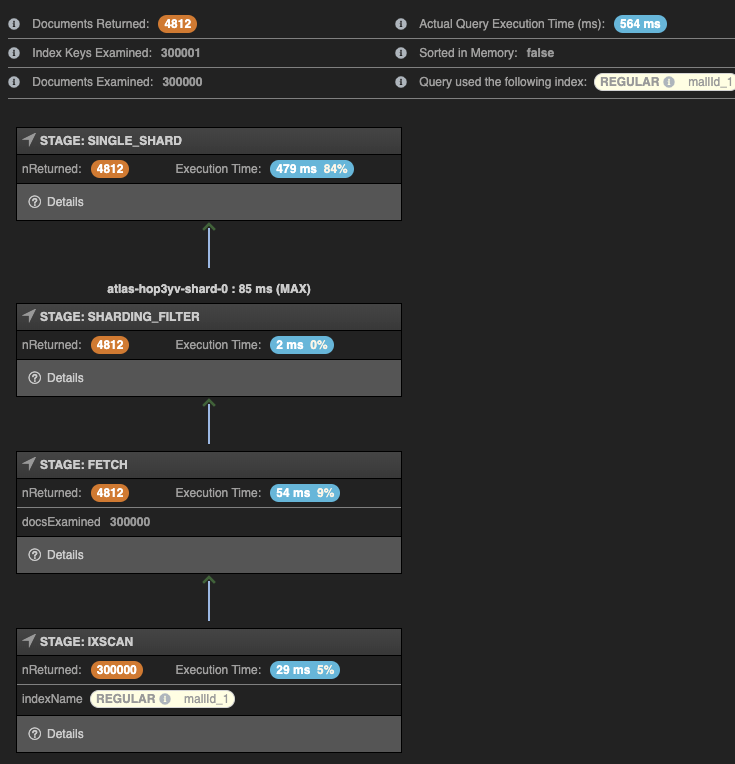Click STAGE: IXSCAN title
This screenshot has height=764, width=735.
point(86,641)
